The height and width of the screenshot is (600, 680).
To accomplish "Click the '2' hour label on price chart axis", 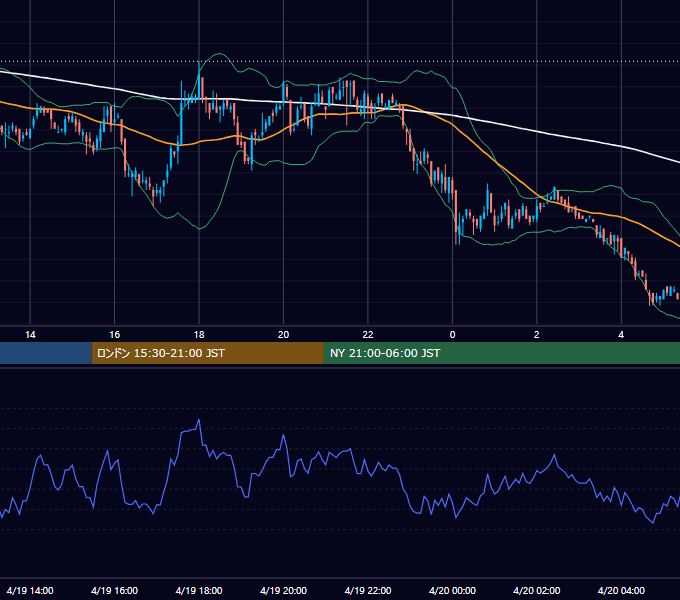I will [x=536, y=335].
